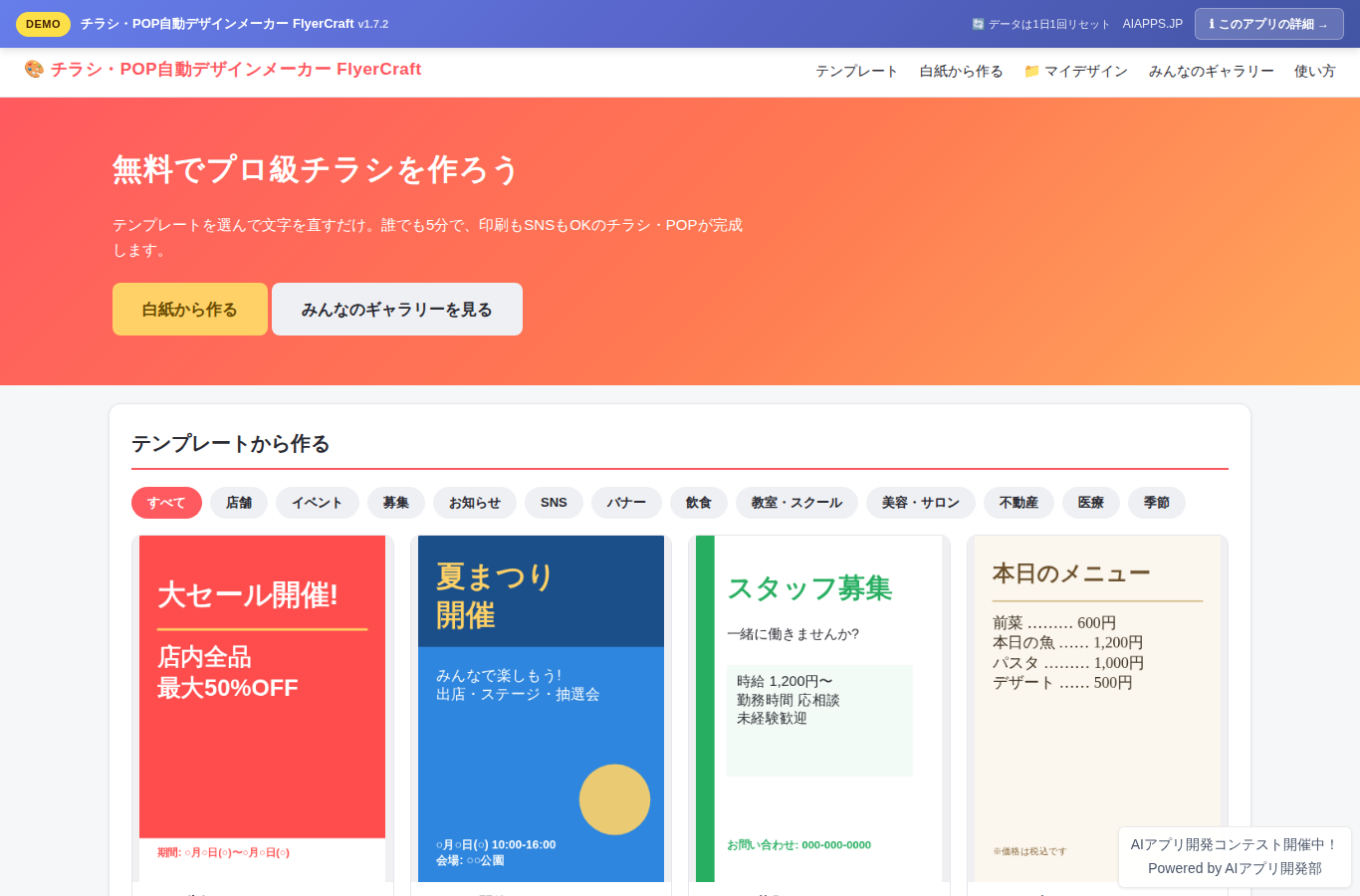Click the yellow DEMO badge
The height and width of the screenshot is (896, 1360).
point(43,24)
